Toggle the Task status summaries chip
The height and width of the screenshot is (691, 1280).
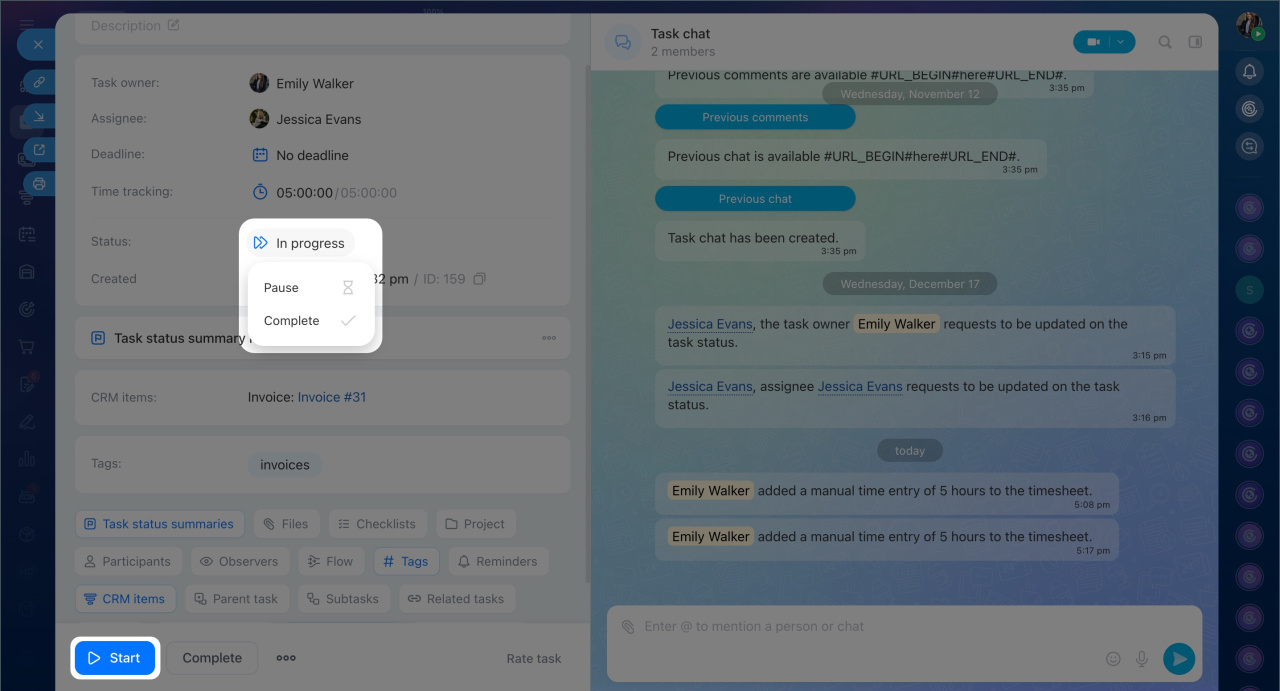coord(159,523)
